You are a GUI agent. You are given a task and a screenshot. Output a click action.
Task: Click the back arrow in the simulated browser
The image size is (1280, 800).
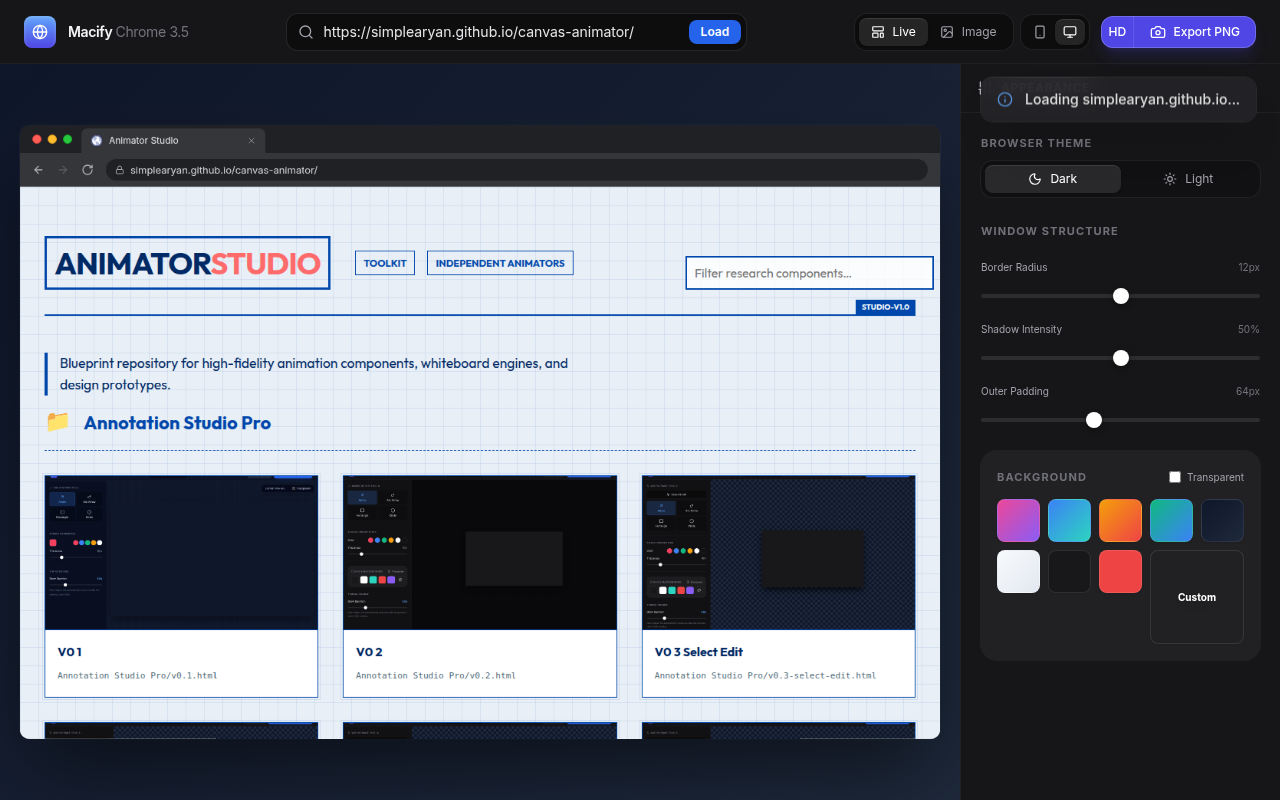[x=37, y=170]
